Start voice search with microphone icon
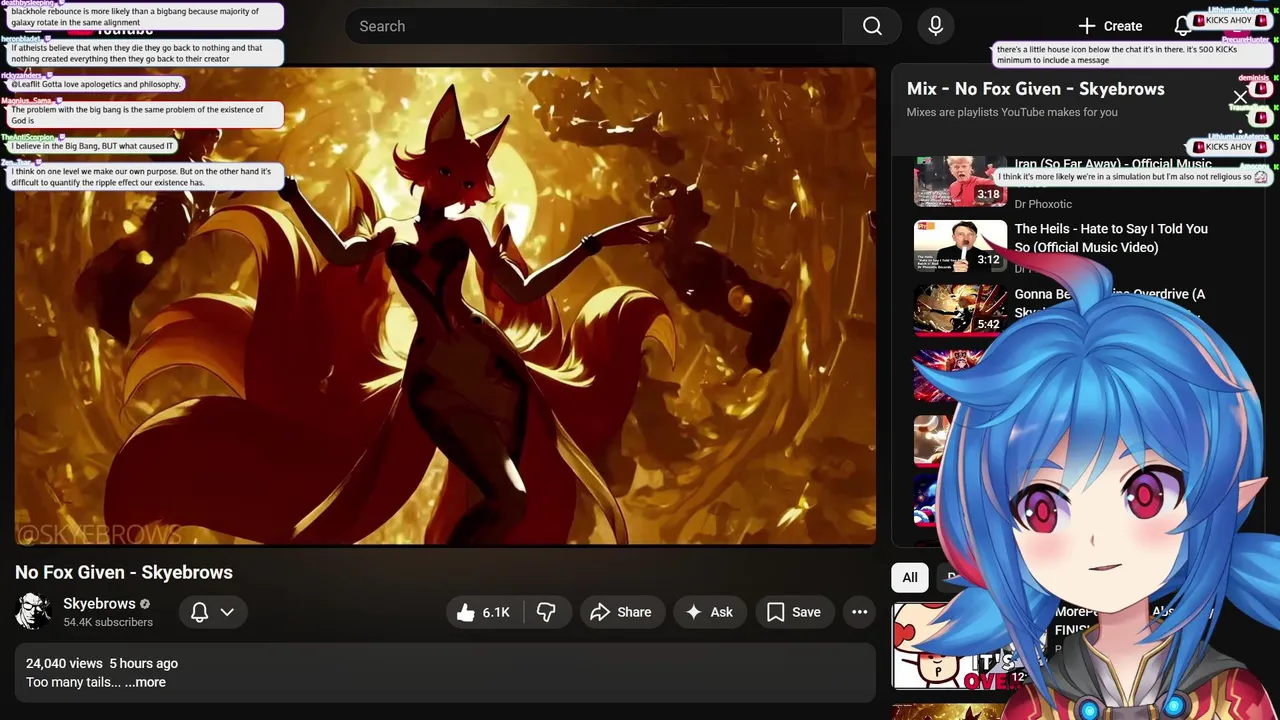This screenshot has width=1280, height=720. (935, 26)
